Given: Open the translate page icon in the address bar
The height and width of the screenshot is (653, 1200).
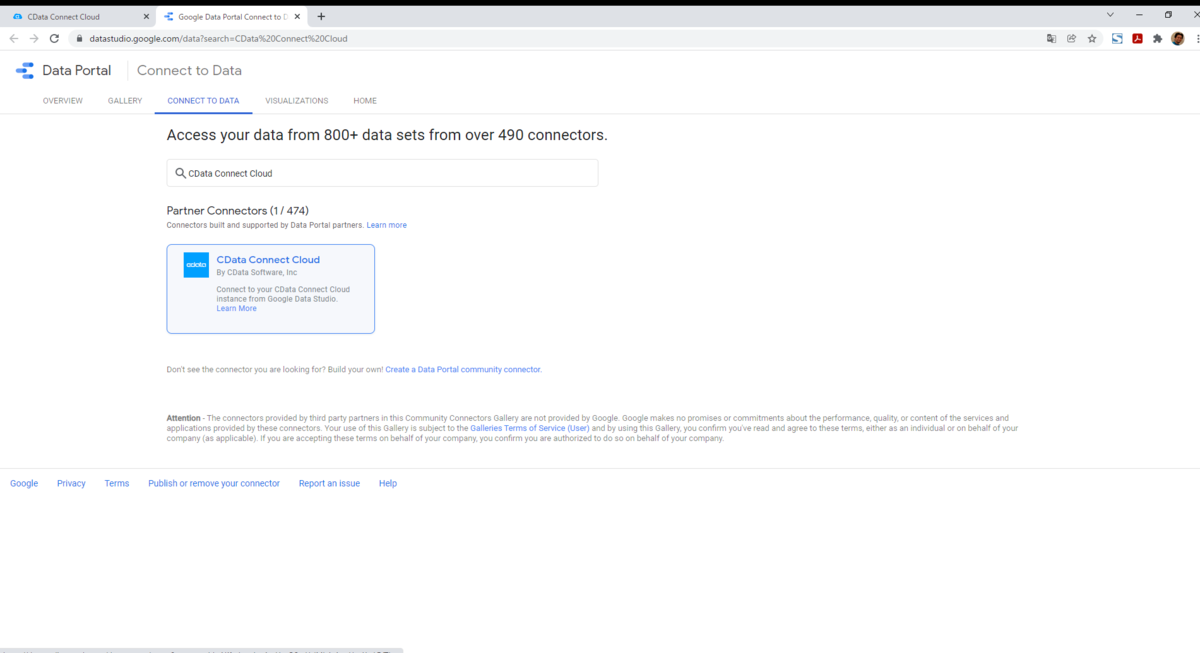Looking at the screenshot, I should click(1051, 38).
